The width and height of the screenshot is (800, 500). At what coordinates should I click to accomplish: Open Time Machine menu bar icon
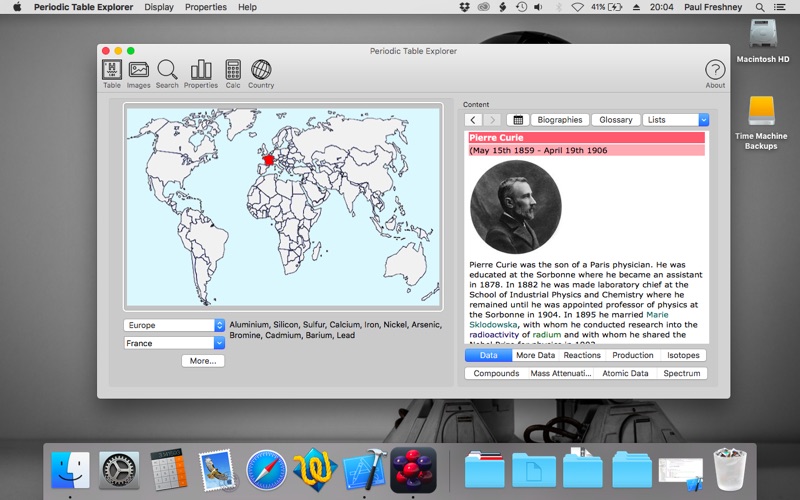coord(521,7)
